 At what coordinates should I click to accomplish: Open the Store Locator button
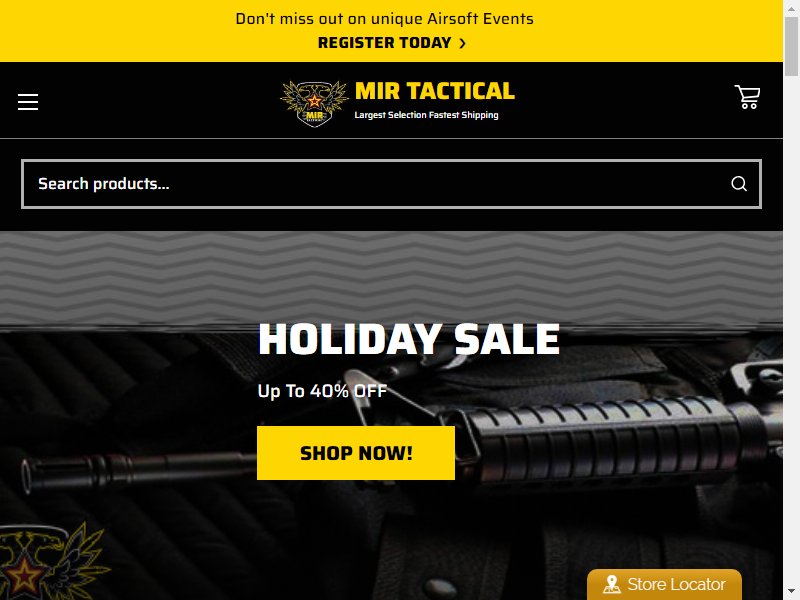pos(664,585)
